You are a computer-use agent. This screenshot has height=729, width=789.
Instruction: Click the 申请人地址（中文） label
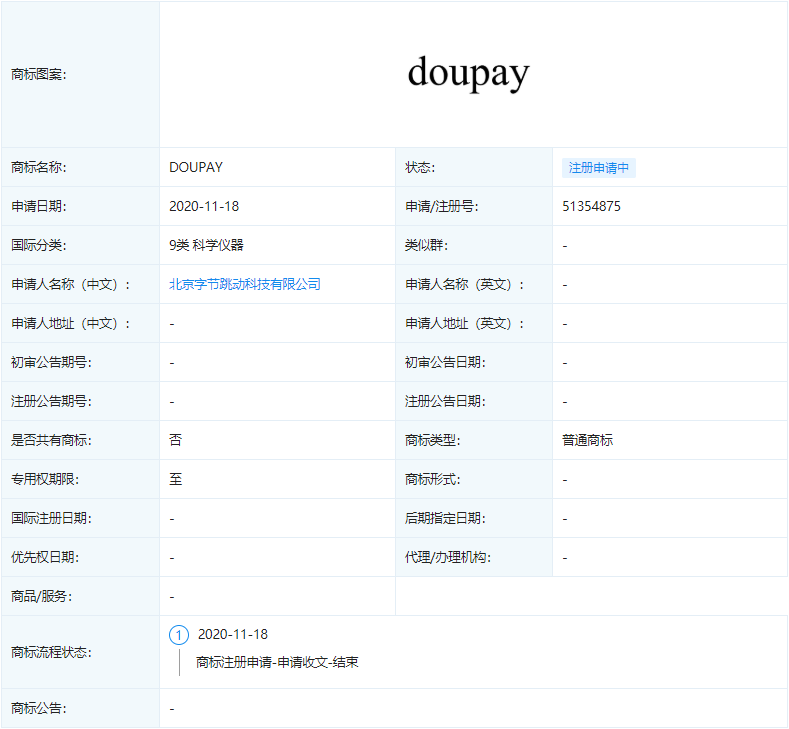(70, 323)
